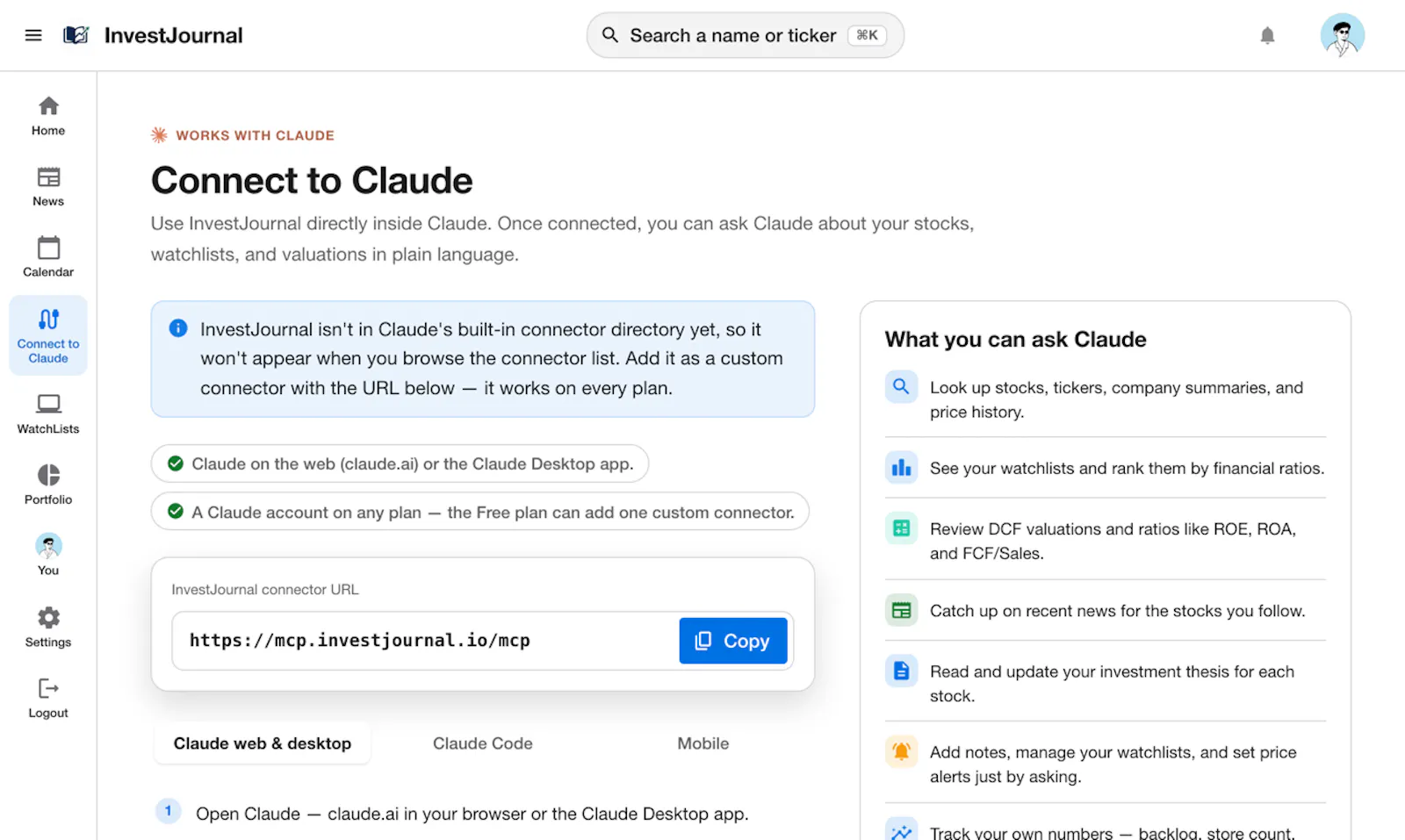Open News in the sidebar
This screenshot has width=1405, height=840.
click(x=48, y=187)
